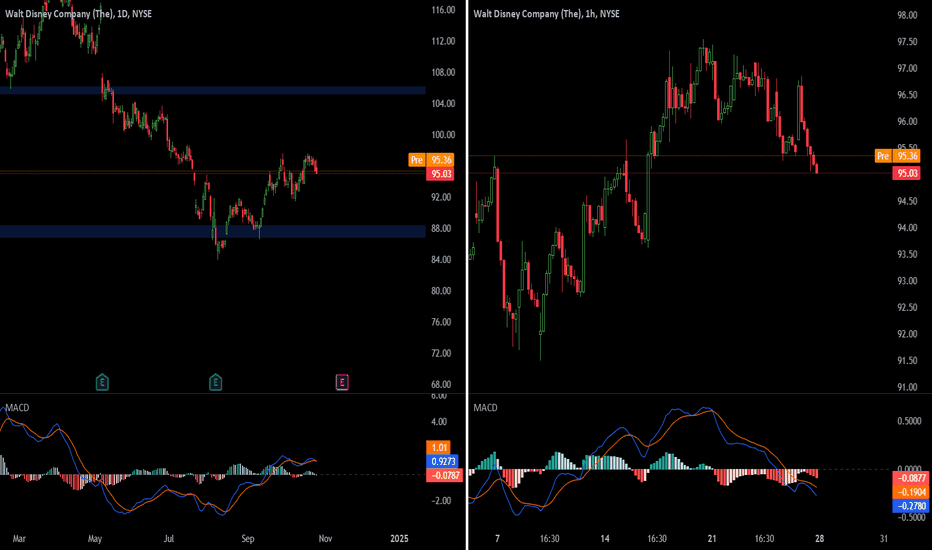Screen dimensions: 932x550
Task: Click the '21' date label on hourly axis
Action: [712, 539]
